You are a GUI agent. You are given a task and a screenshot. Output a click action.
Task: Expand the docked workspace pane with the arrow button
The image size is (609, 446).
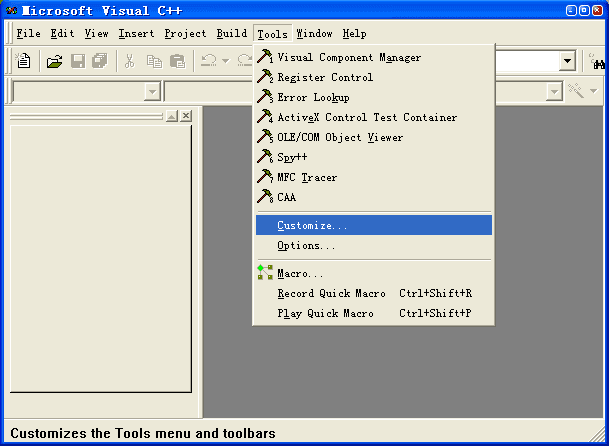[172, 116]
